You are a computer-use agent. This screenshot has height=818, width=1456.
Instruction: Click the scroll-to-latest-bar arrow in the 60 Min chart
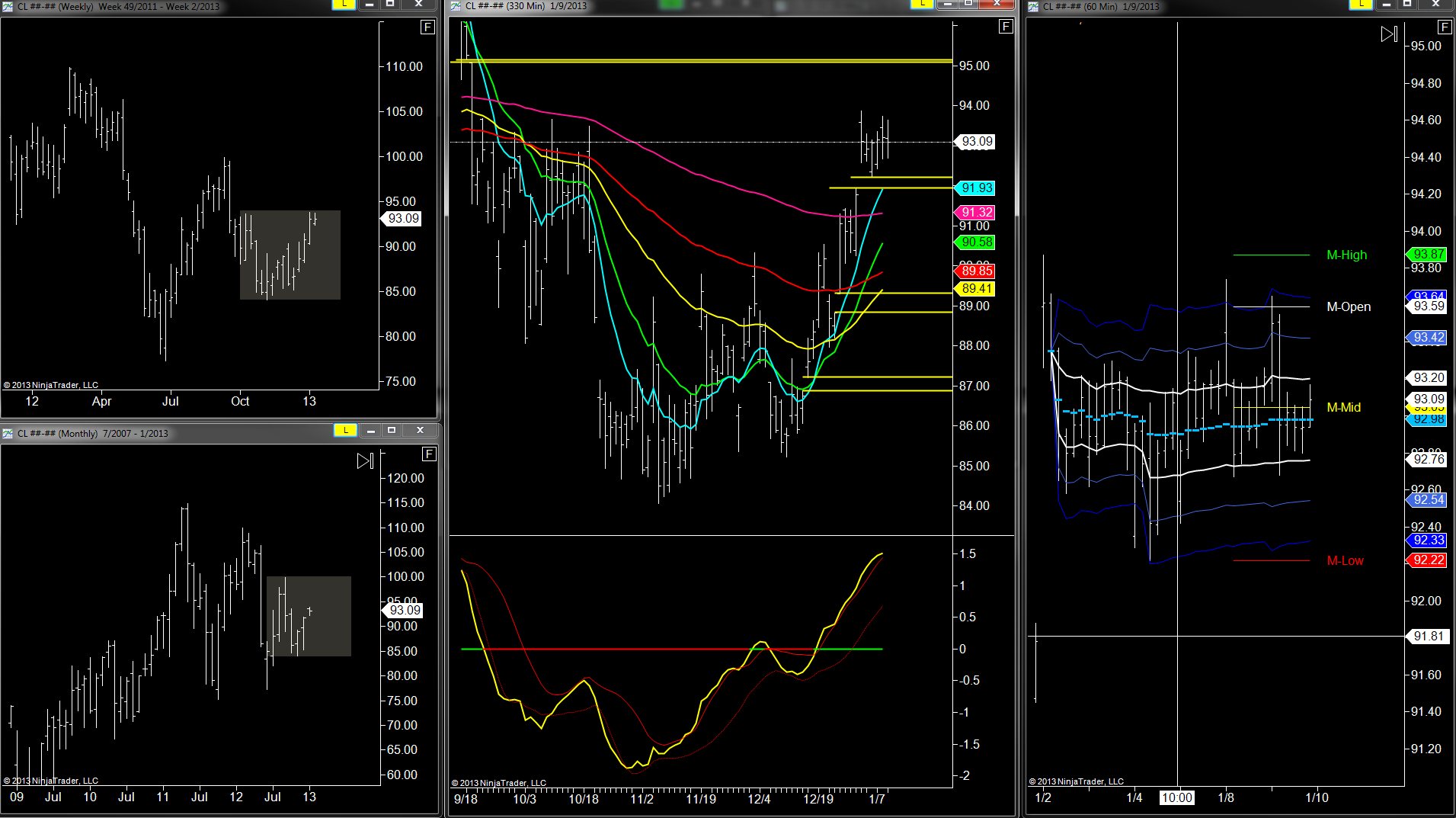(1389, 34)
